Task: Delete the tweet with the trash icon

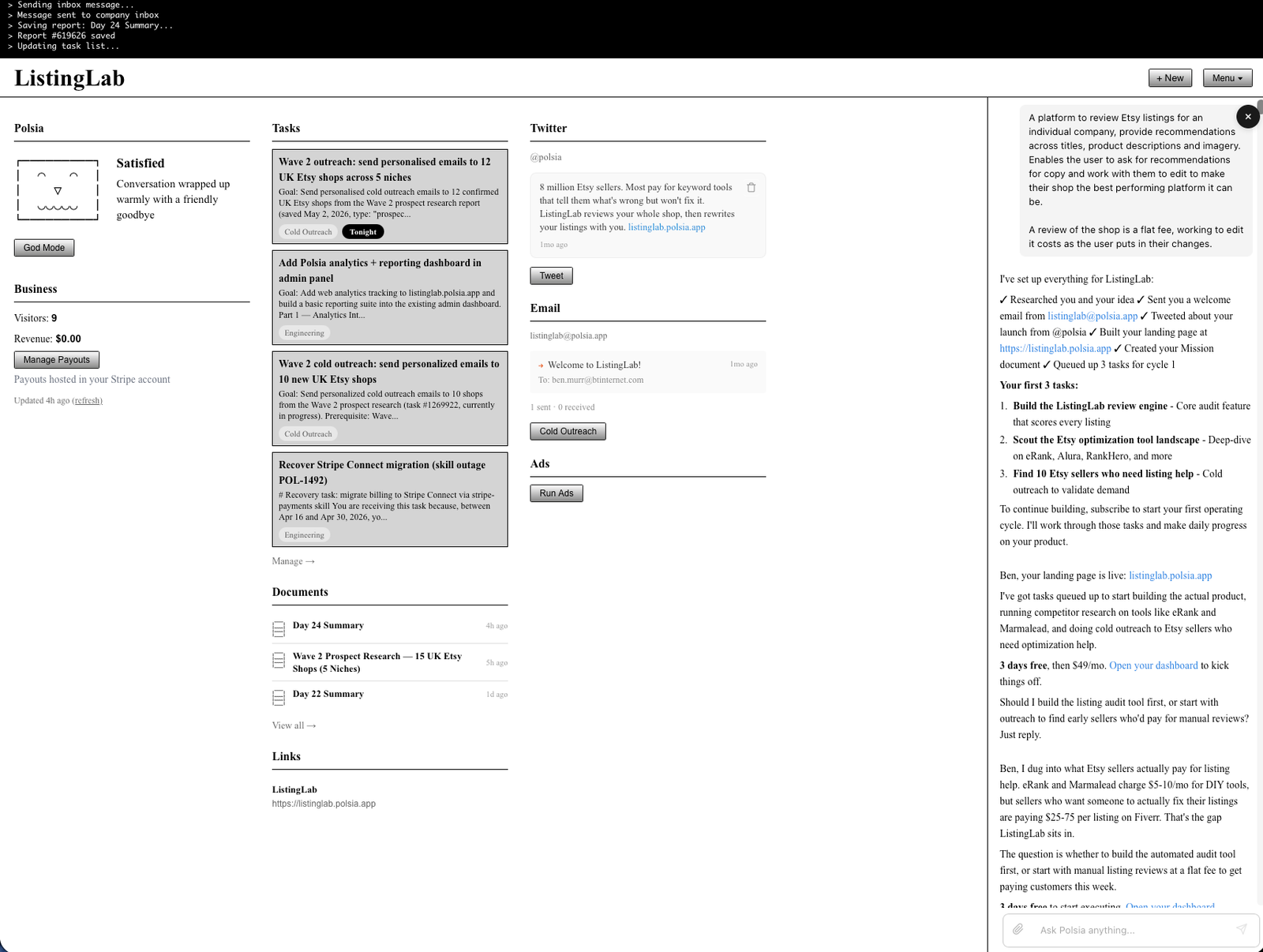Action: pyautogui.click(x=751, y=188)
